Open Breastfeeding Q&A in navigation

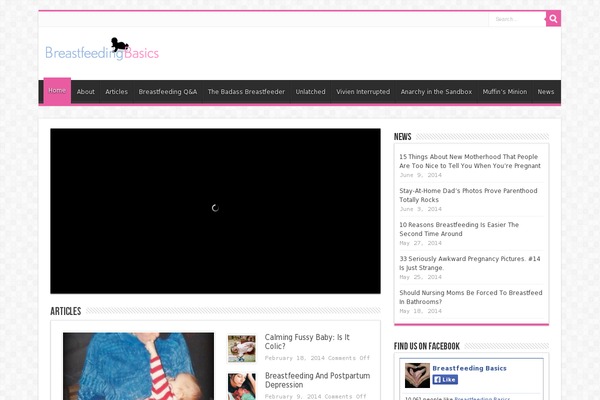168,92
